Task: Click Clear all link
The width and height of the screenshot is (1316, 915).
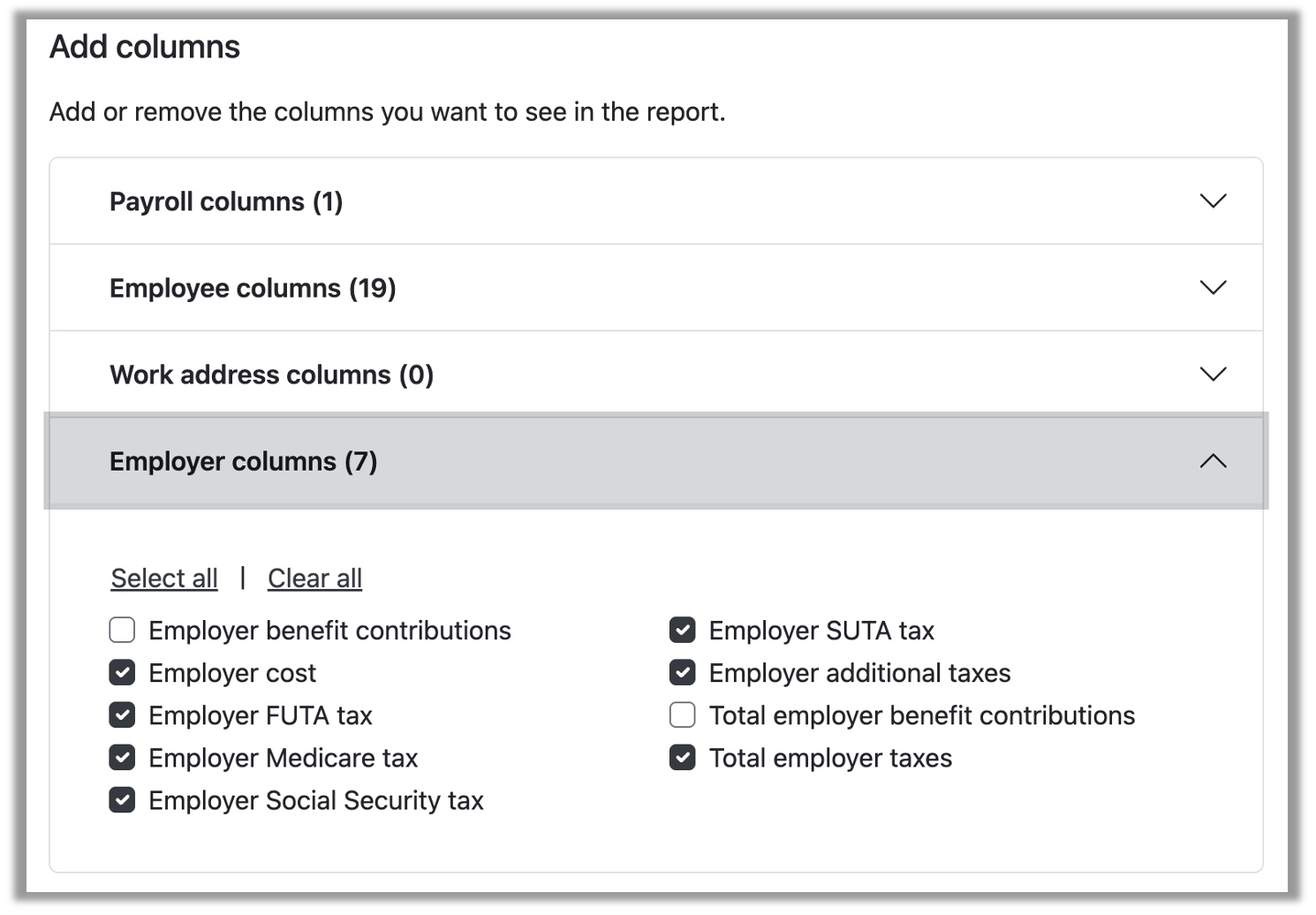Action: point(314,578)
